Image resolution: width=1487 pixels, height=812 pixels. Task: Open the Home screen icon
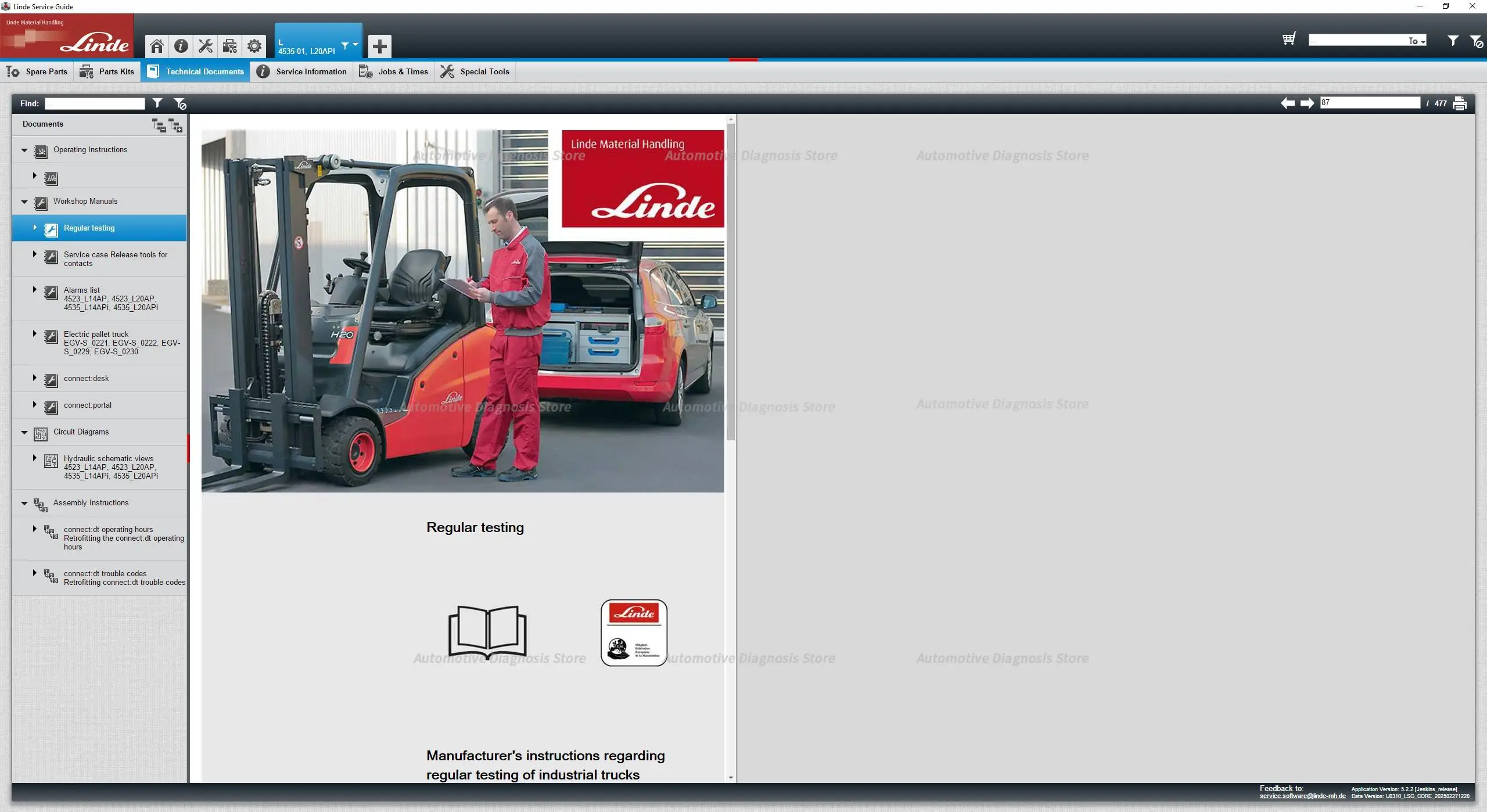156,46
